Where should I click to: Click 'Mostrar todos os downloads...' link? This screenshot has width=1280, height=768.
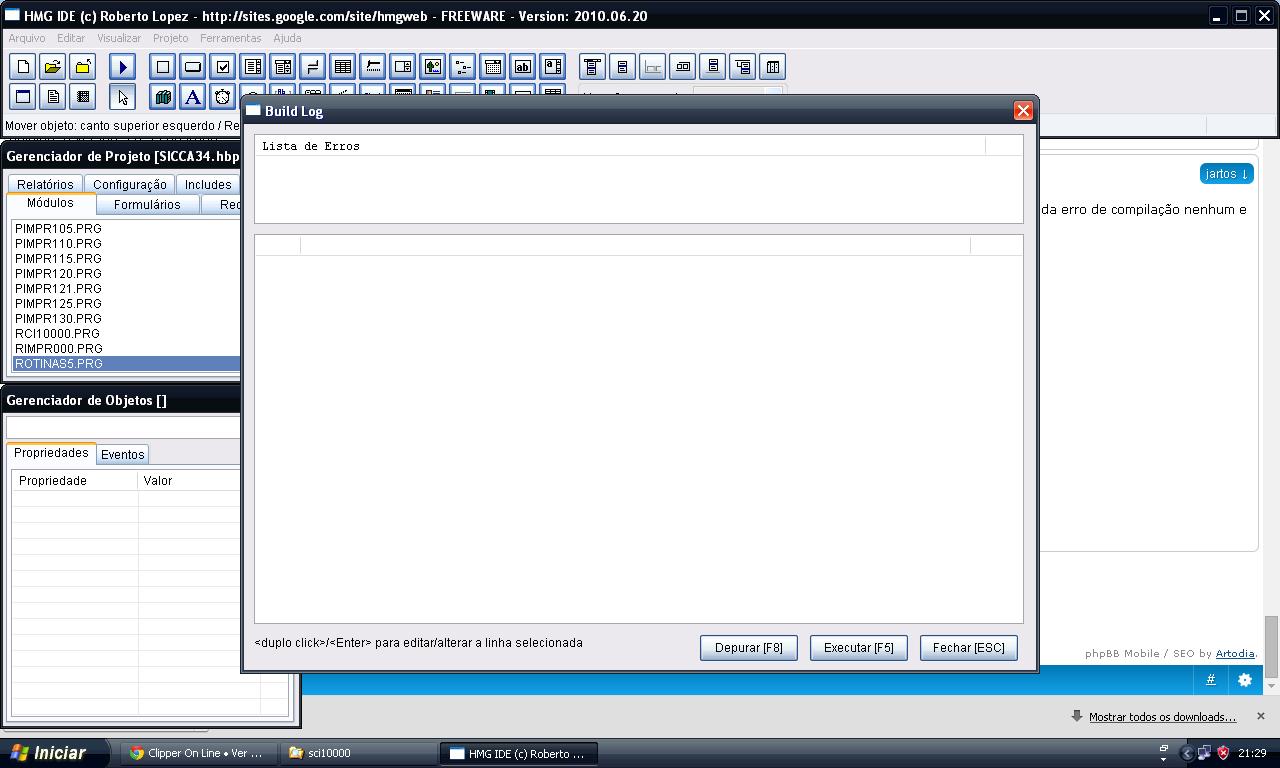(x=1162, y=717)
